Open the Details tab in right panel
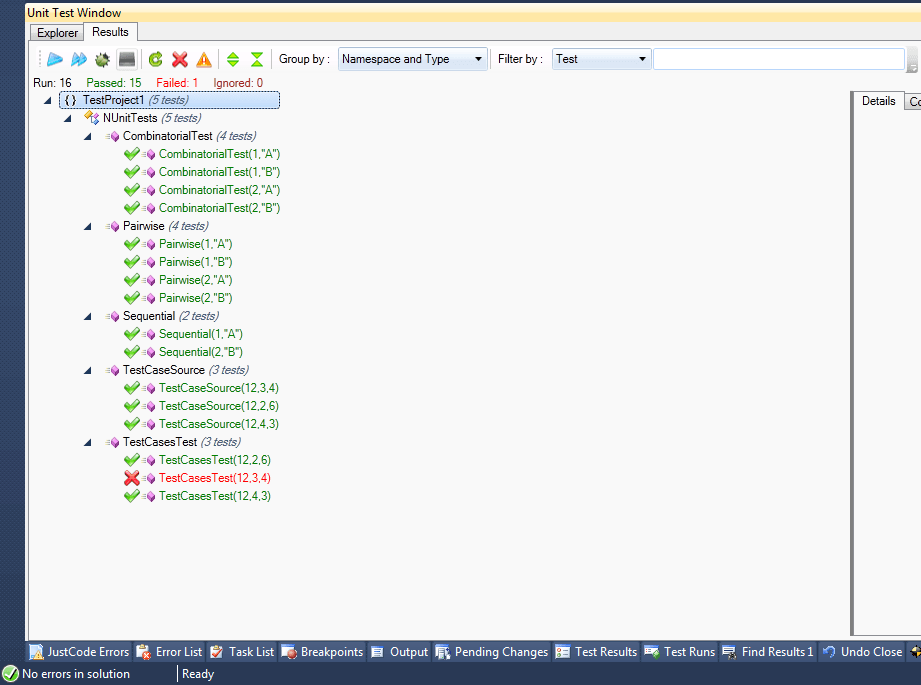This screenshot has height=685, width=921. coord(878,101)
